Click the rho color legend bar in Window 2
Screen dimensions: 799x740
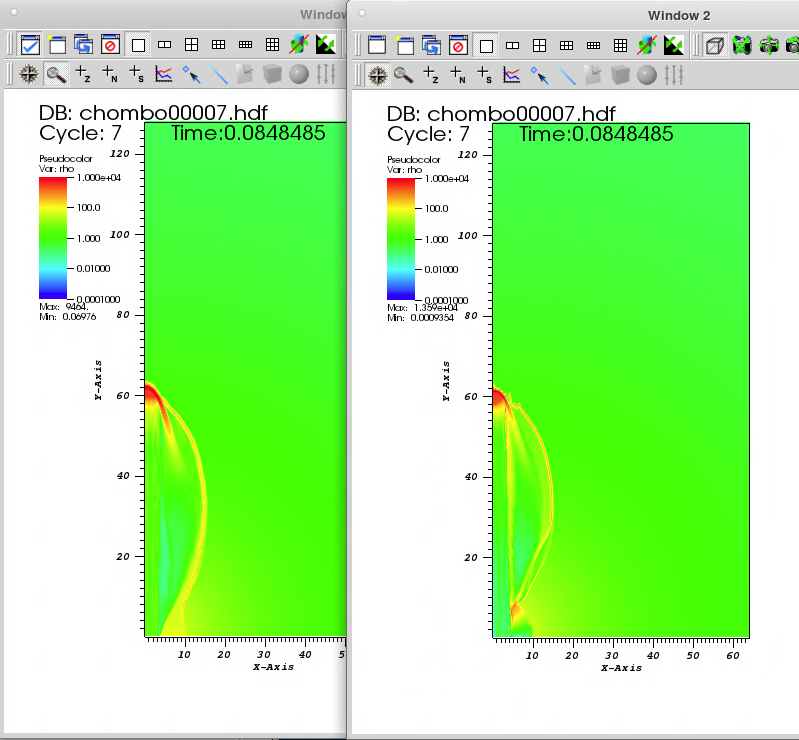401,239
